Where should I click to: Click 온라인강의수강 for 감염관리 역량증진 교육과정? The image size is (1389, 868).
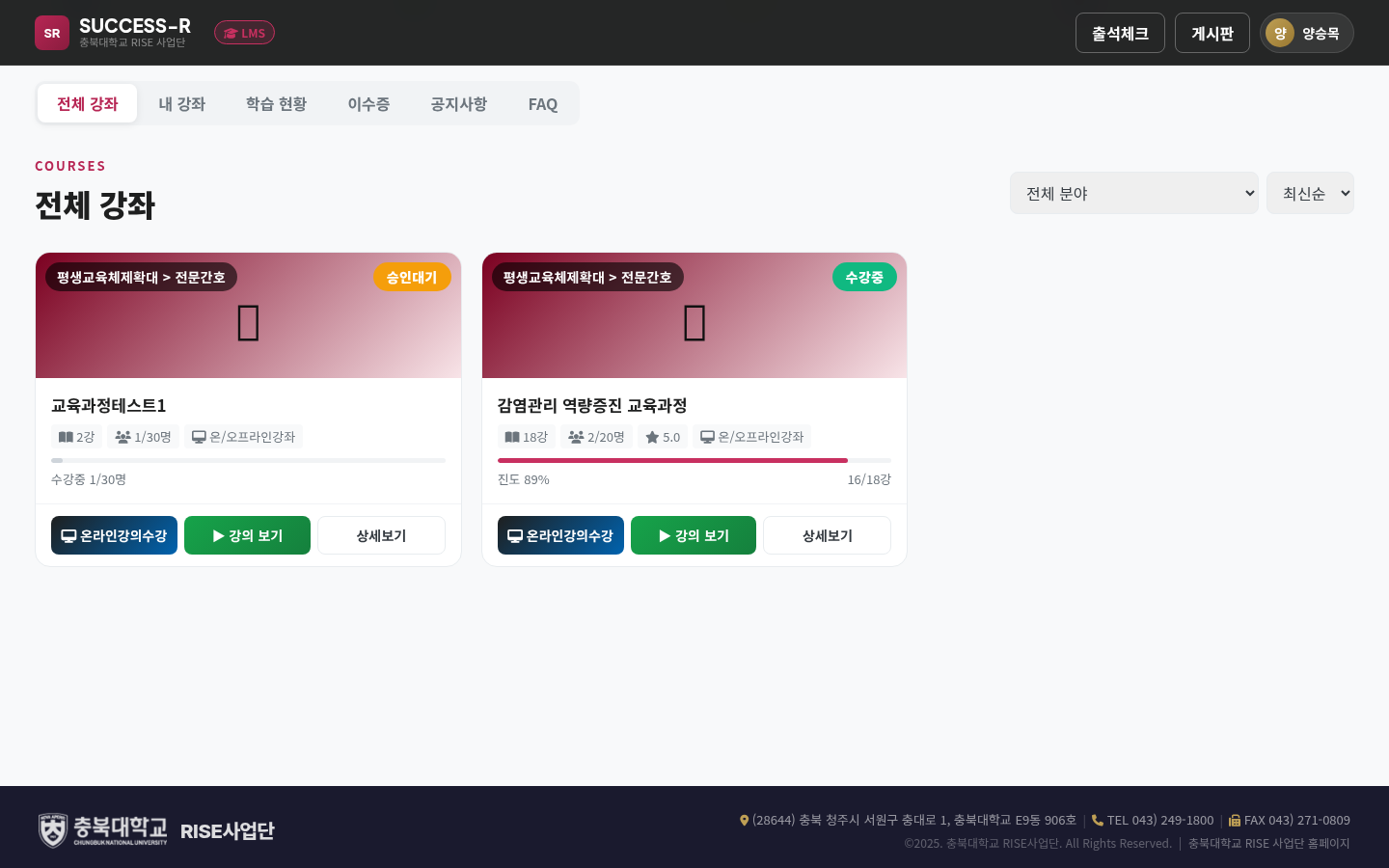click(560, 535)
